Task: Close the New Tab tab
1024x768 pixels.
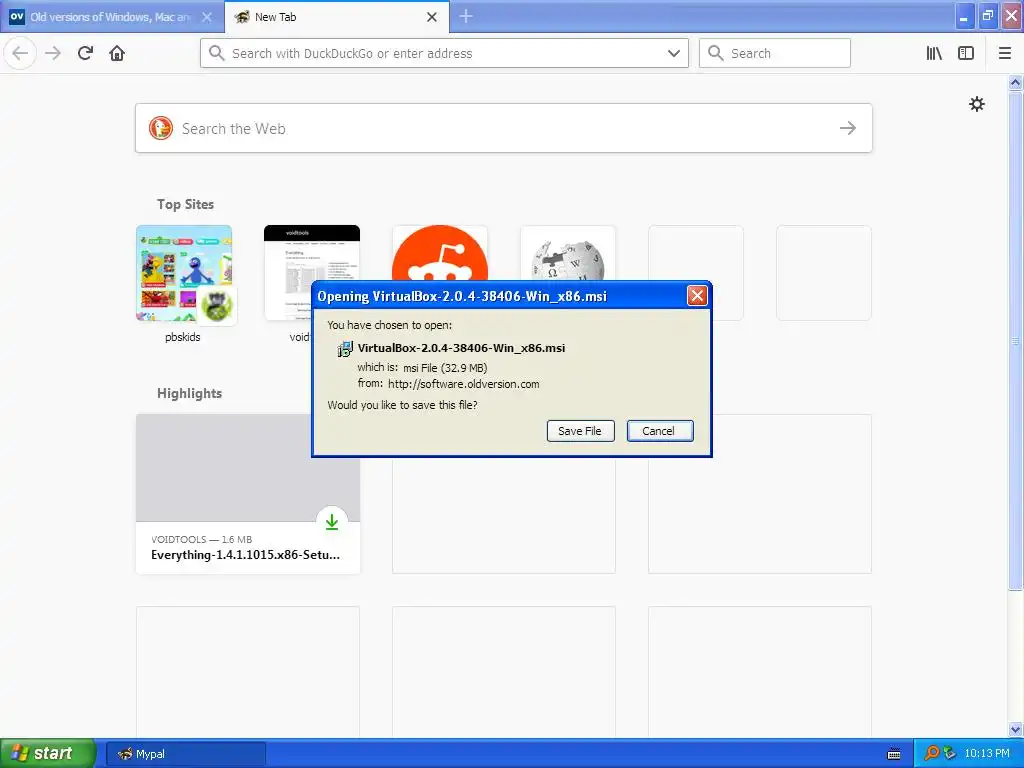Action: coord(432,17)
